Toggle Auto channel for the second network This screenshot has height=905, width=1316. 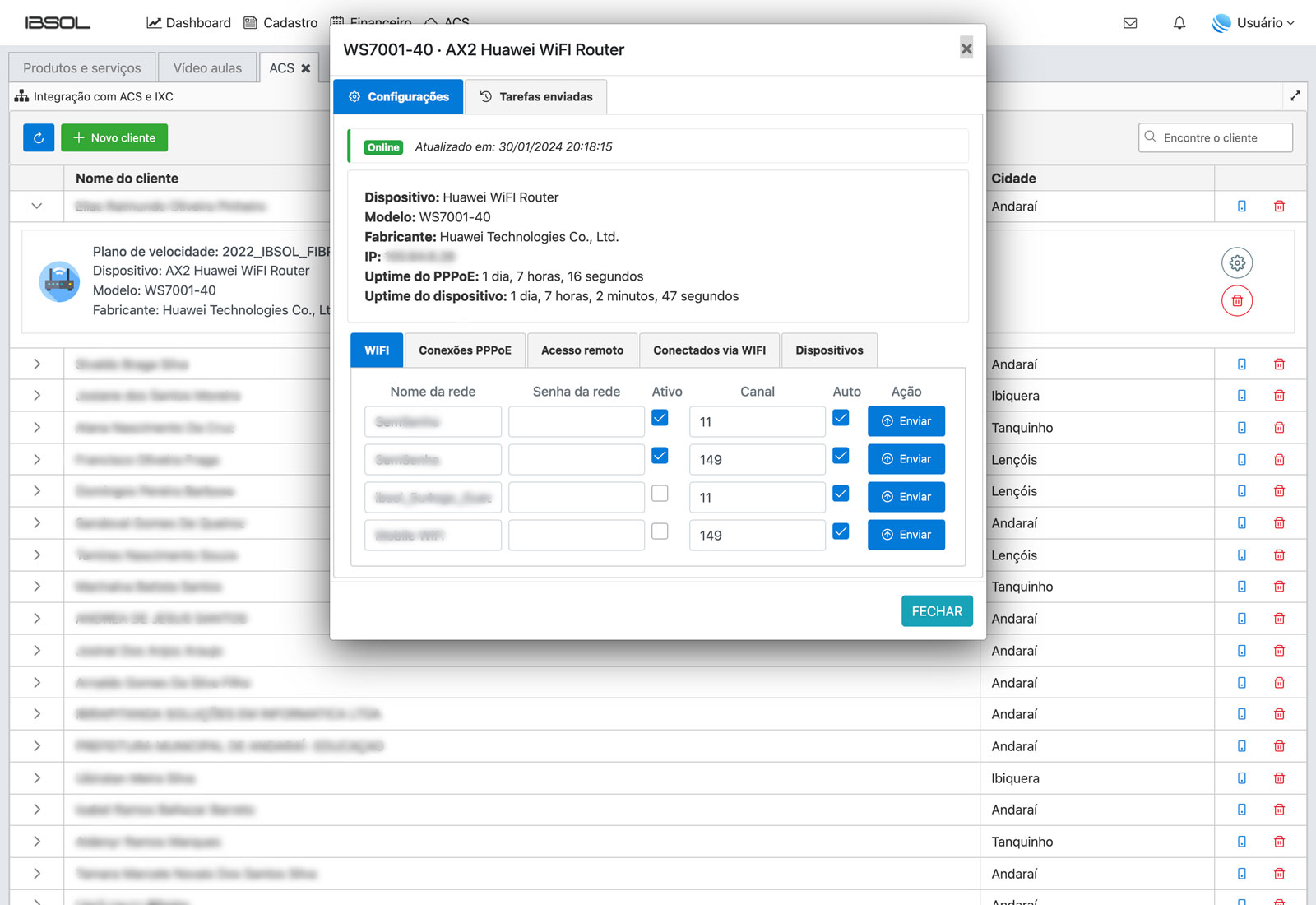point(841,456)
